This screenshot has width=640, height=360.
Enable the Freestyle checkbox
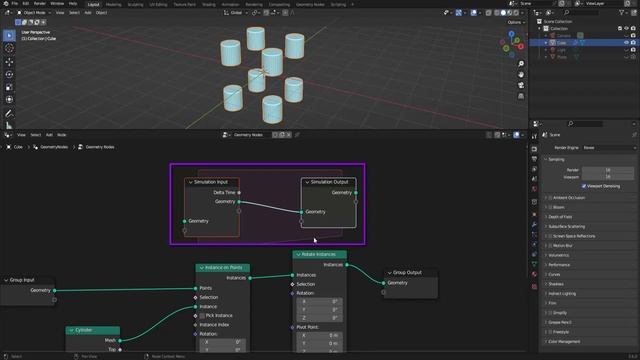coord(550,332)
